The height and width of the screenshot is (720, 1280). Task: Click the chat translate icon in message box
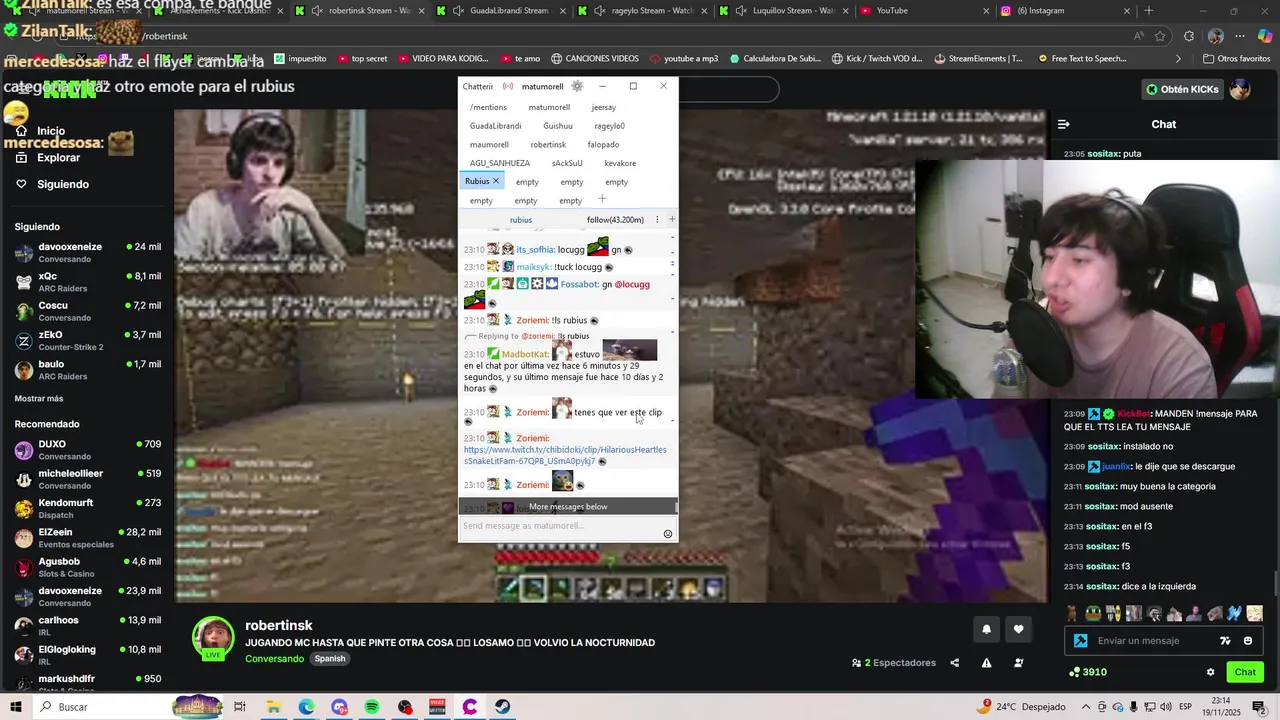pyautogui.click(x=1225, y=641)
